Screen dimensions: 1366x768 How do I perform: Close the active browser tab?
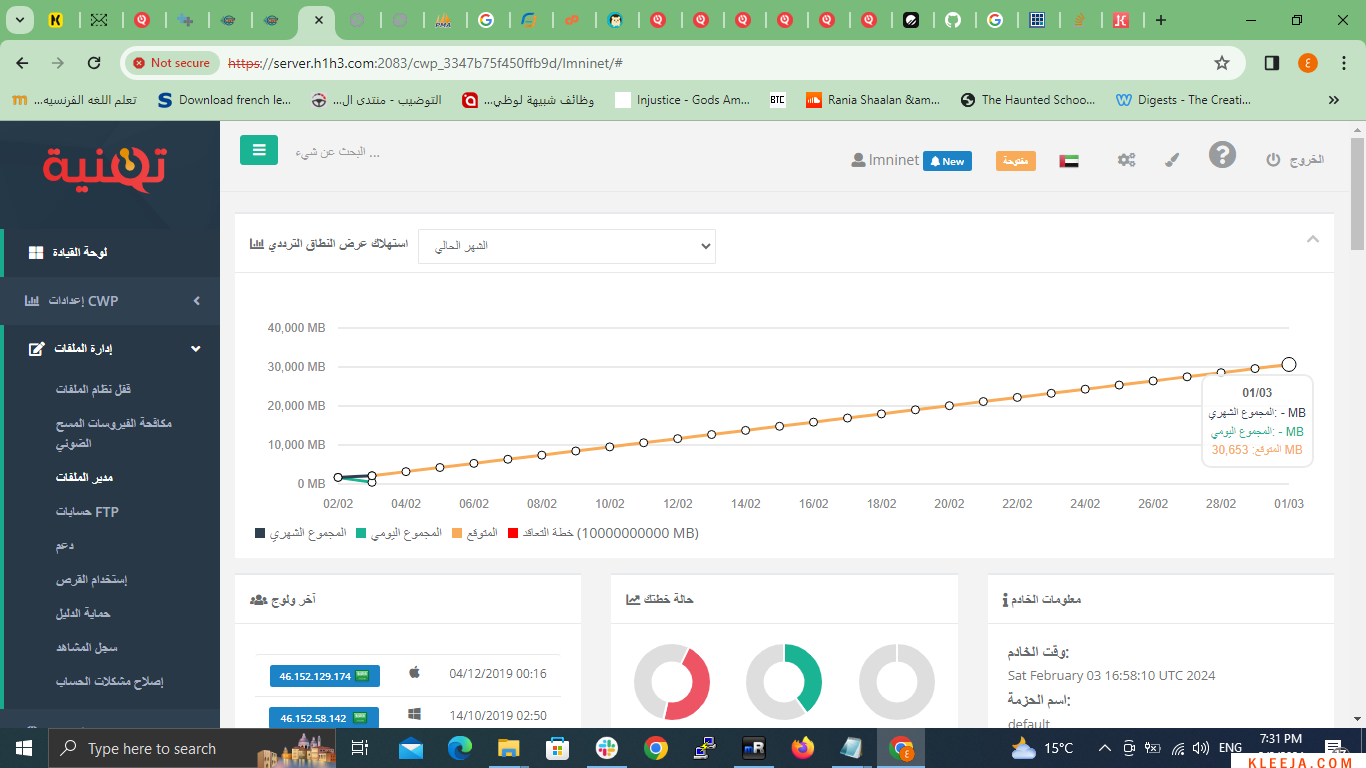318,20
